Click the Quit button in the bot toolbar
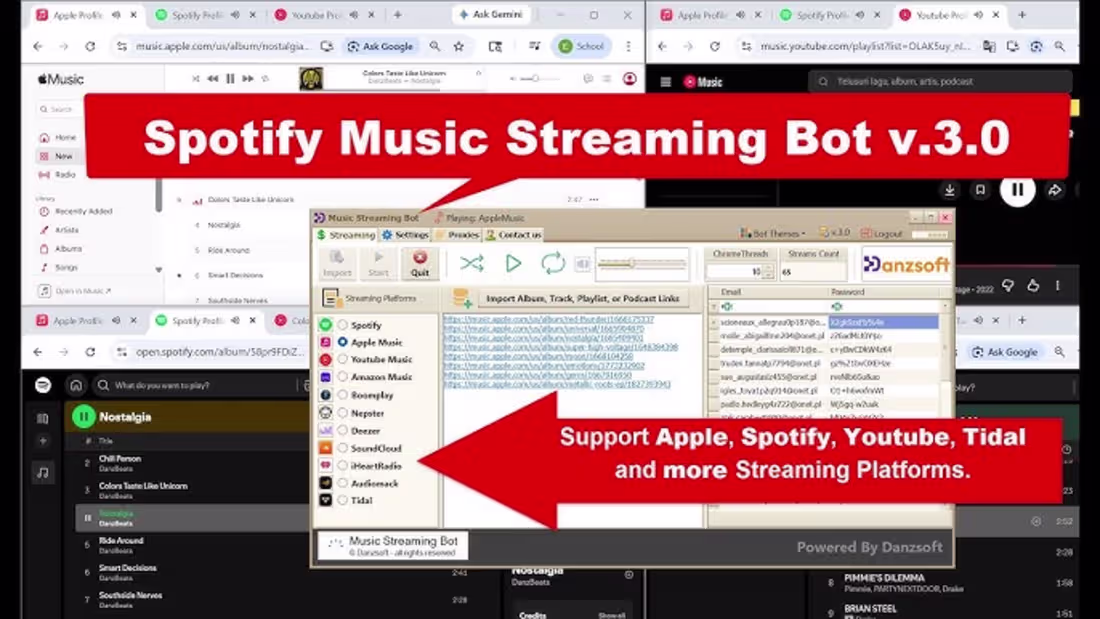 click(x=420, y=264)
